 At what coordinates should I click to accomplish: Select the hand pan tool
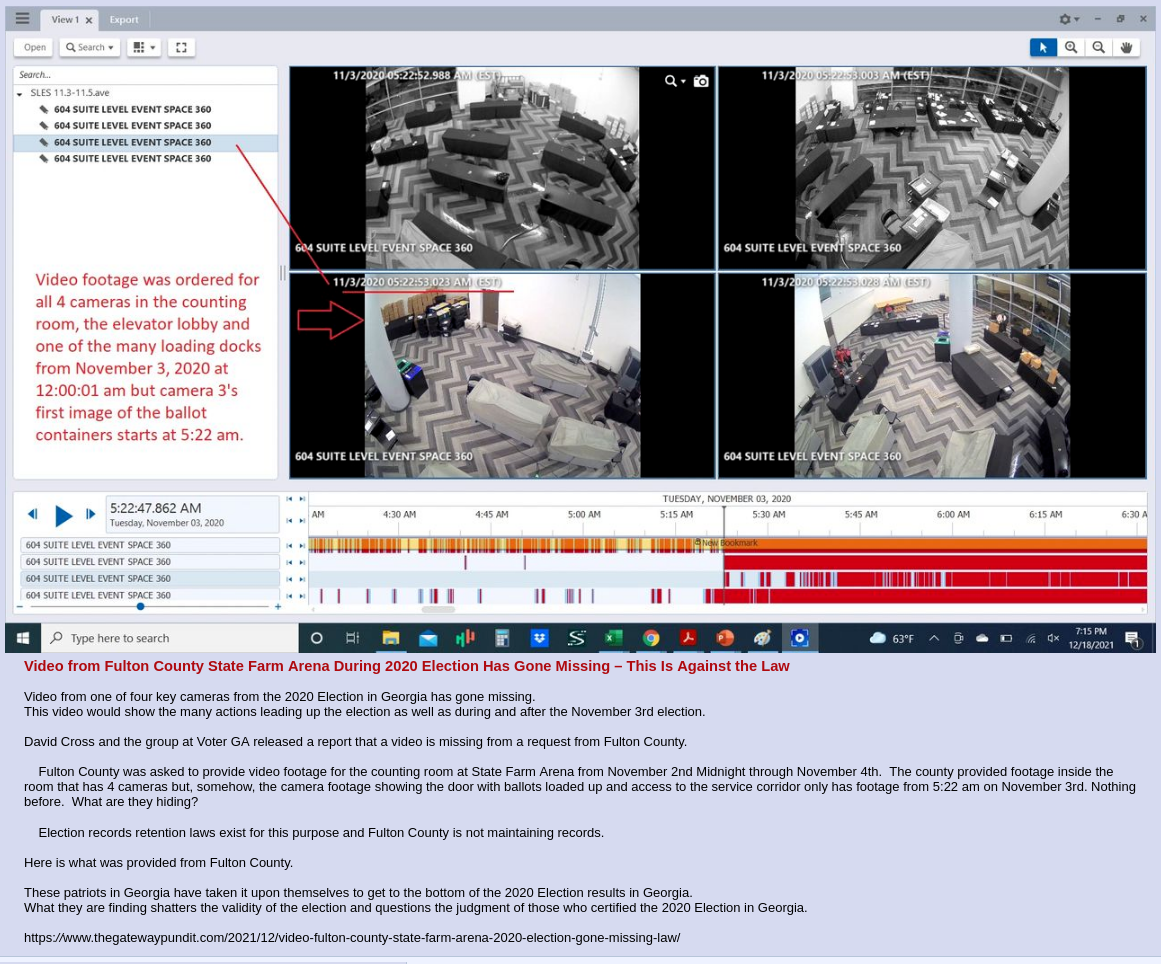pyautogui.click(x=1127, y=47)
